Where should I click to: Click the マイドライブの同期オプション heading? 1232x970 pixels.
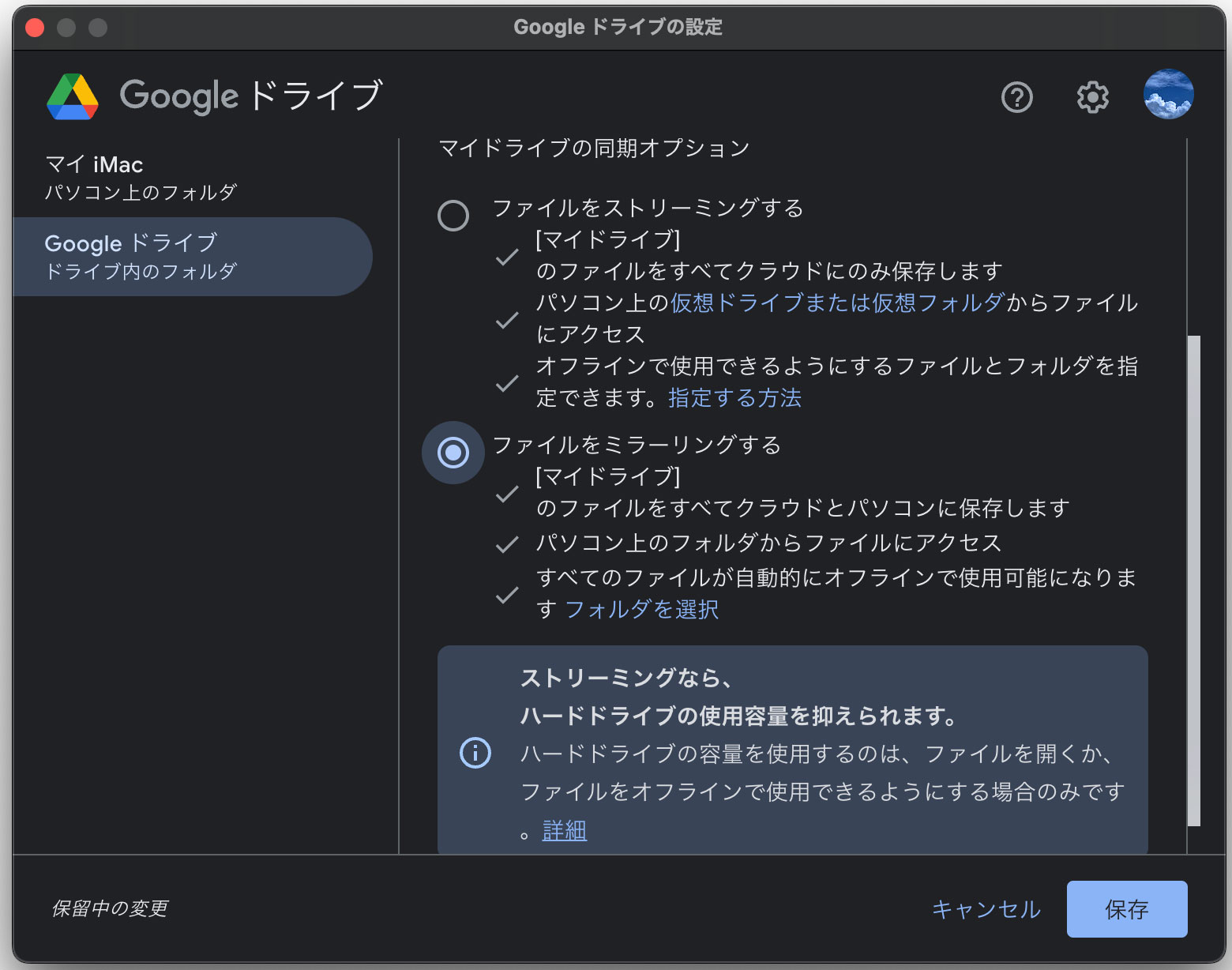[x=594, y=148]
